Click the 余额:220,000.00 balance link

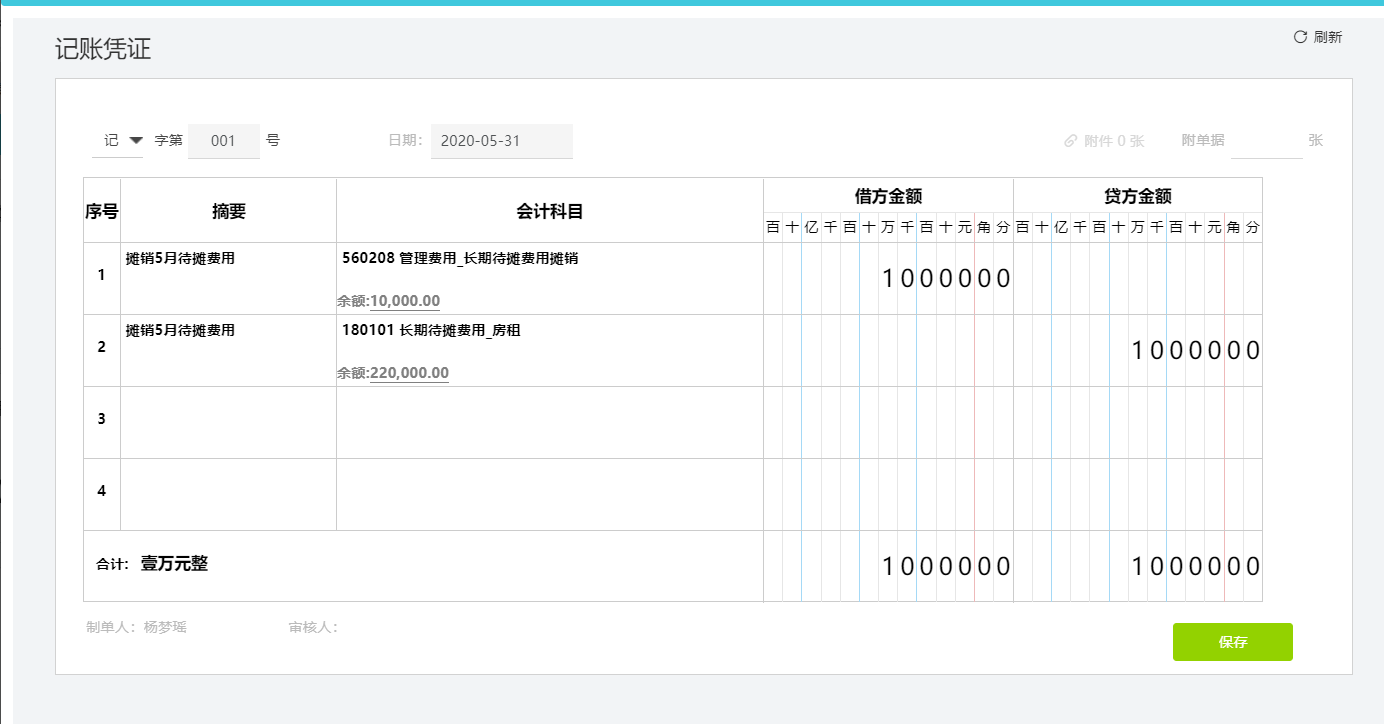[409, 372]
